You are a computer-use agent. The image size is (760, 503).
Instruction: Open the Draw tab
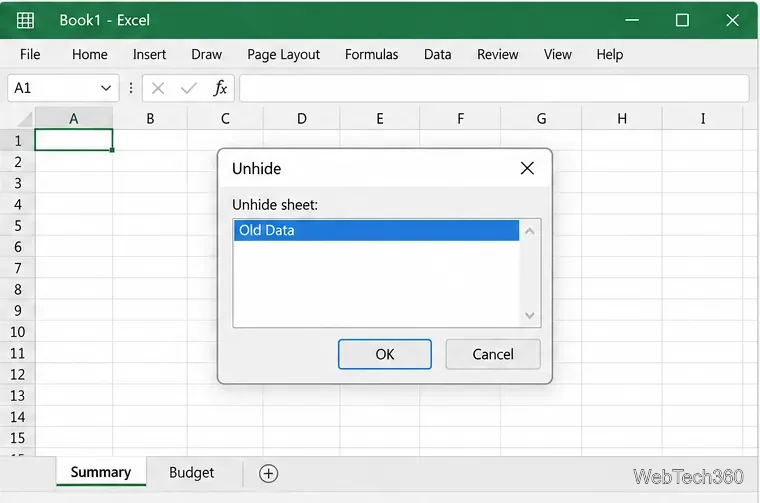(x=206, y=54)
